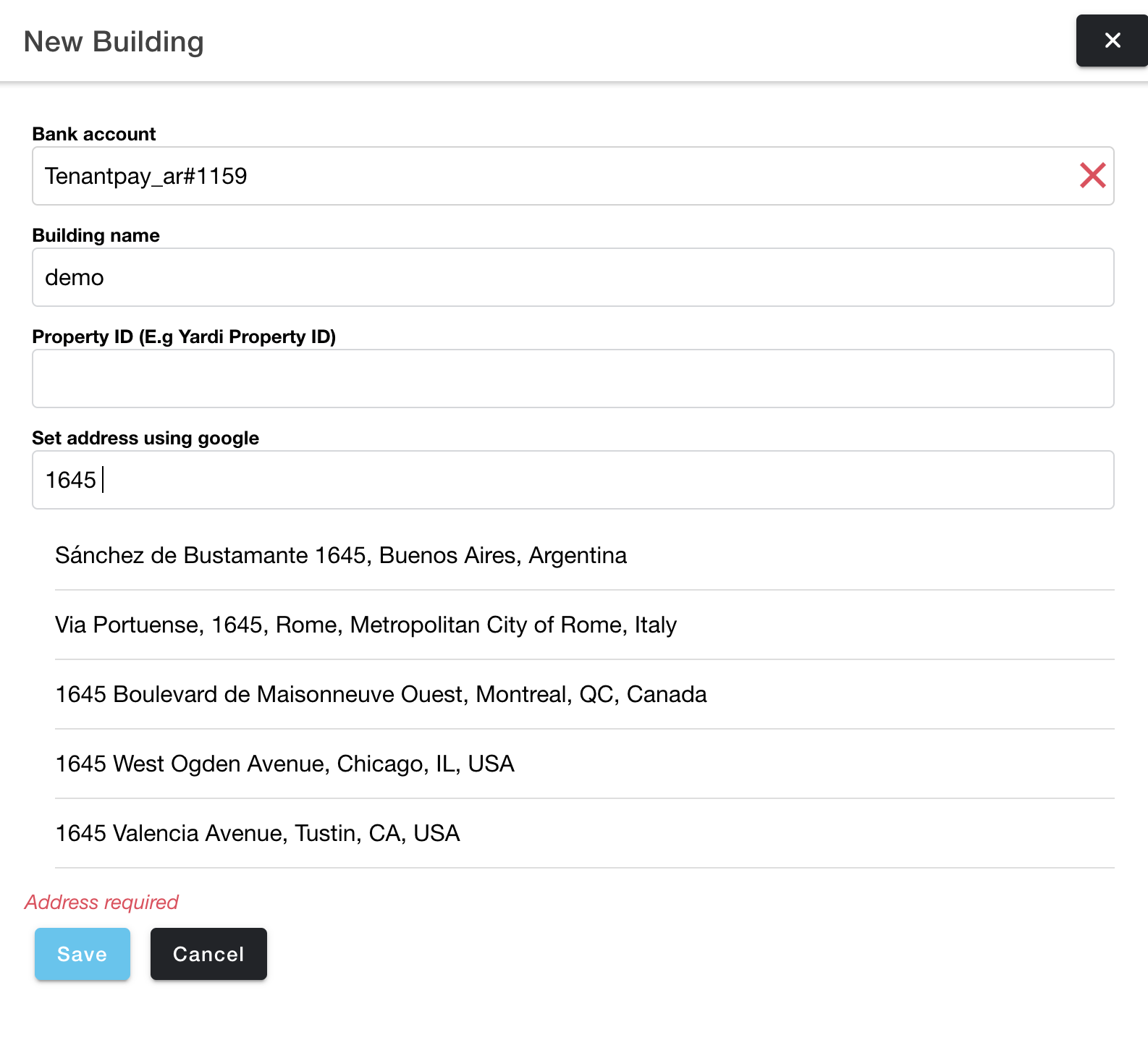
Task: Click the Bank account field showing Tenantpay_ar#1159
Action: [x=507, y=176]
